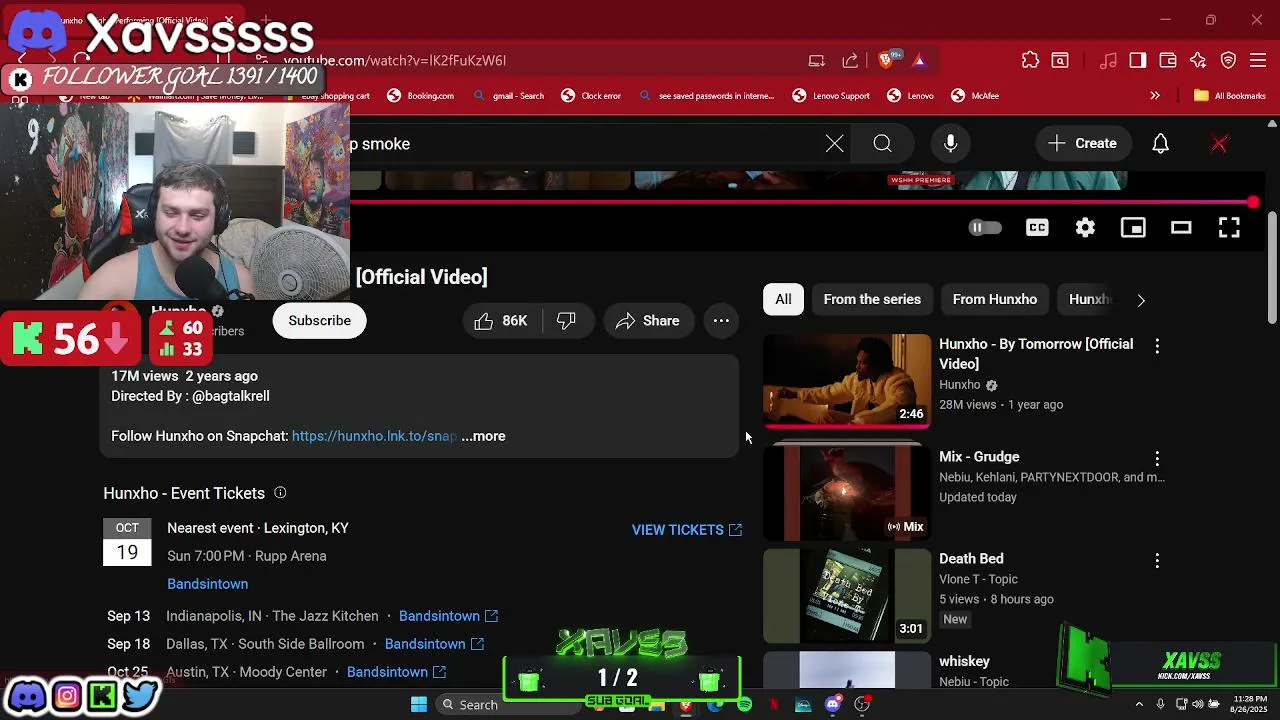This screenshot has width=1280, height=720.
Task: Open Mix - Grudge playlist thumbnail
Action: coord(847,494)
